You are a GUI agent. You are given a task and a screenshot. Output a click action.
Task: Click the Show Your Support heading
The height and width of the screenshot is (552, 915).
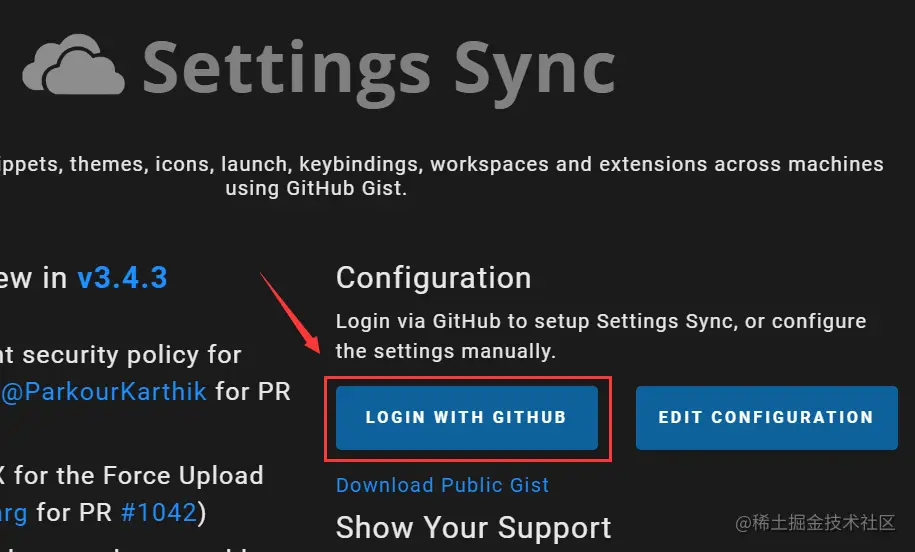tap(473, 527)
